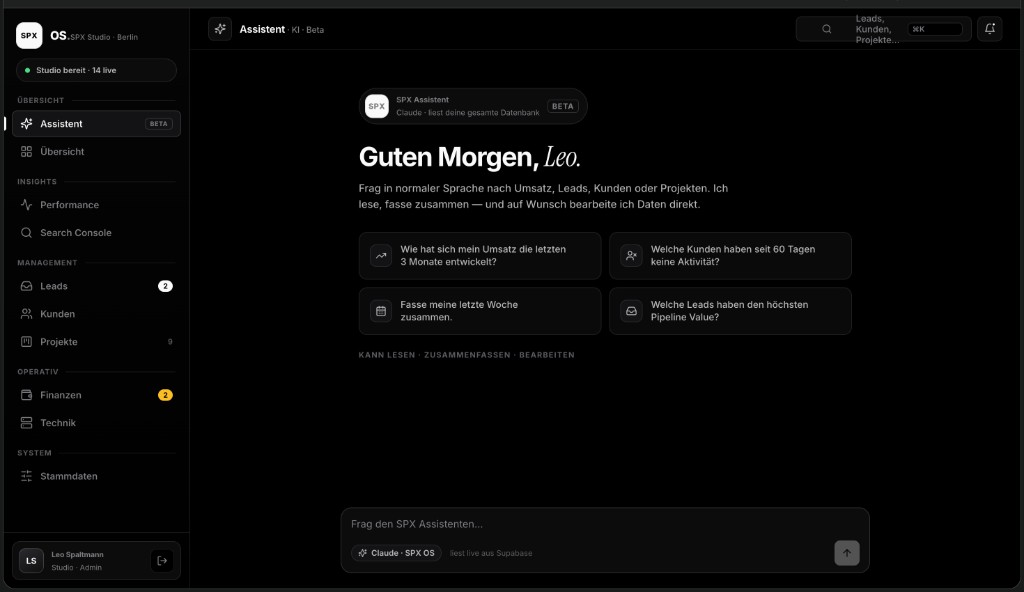The height and width of the screenshot is (592, 1024).
Task: Click the Finanzen wallet icon
Action: pos(26,395)
